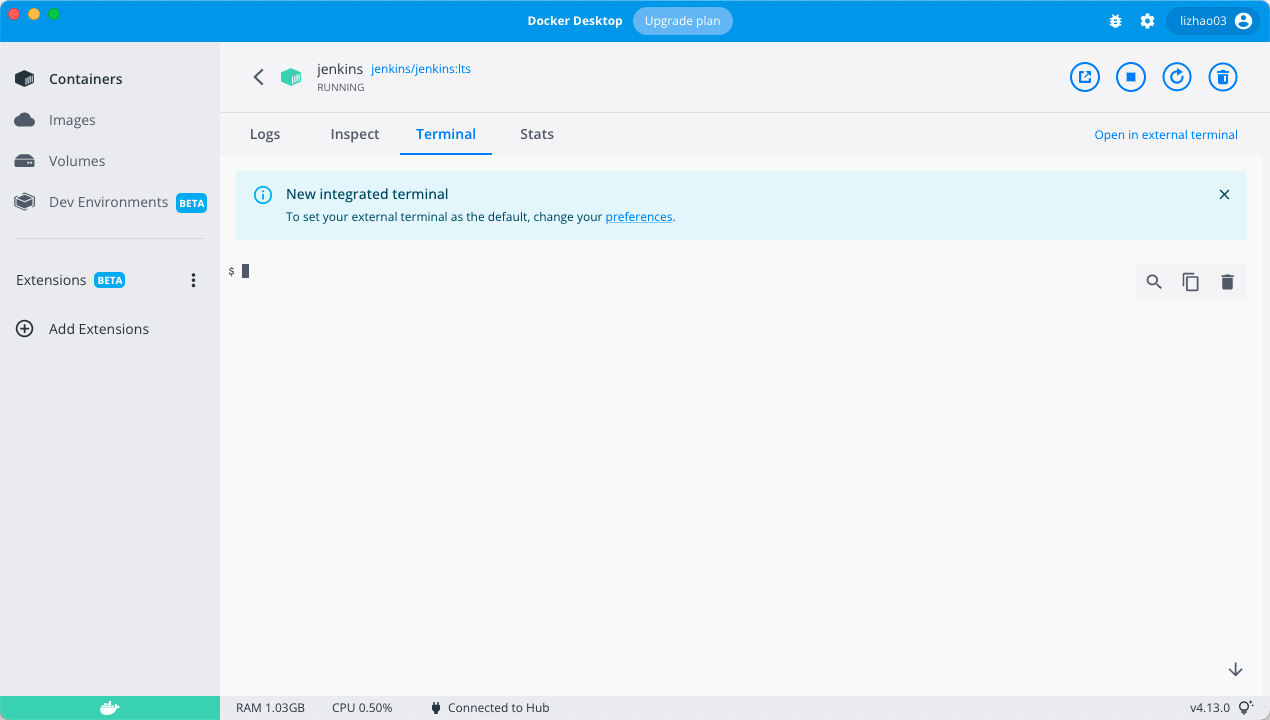This screenshot has height=720, width=1270.
Task: Open Dev Environments in the sidebar
Action: pos(110,202)
